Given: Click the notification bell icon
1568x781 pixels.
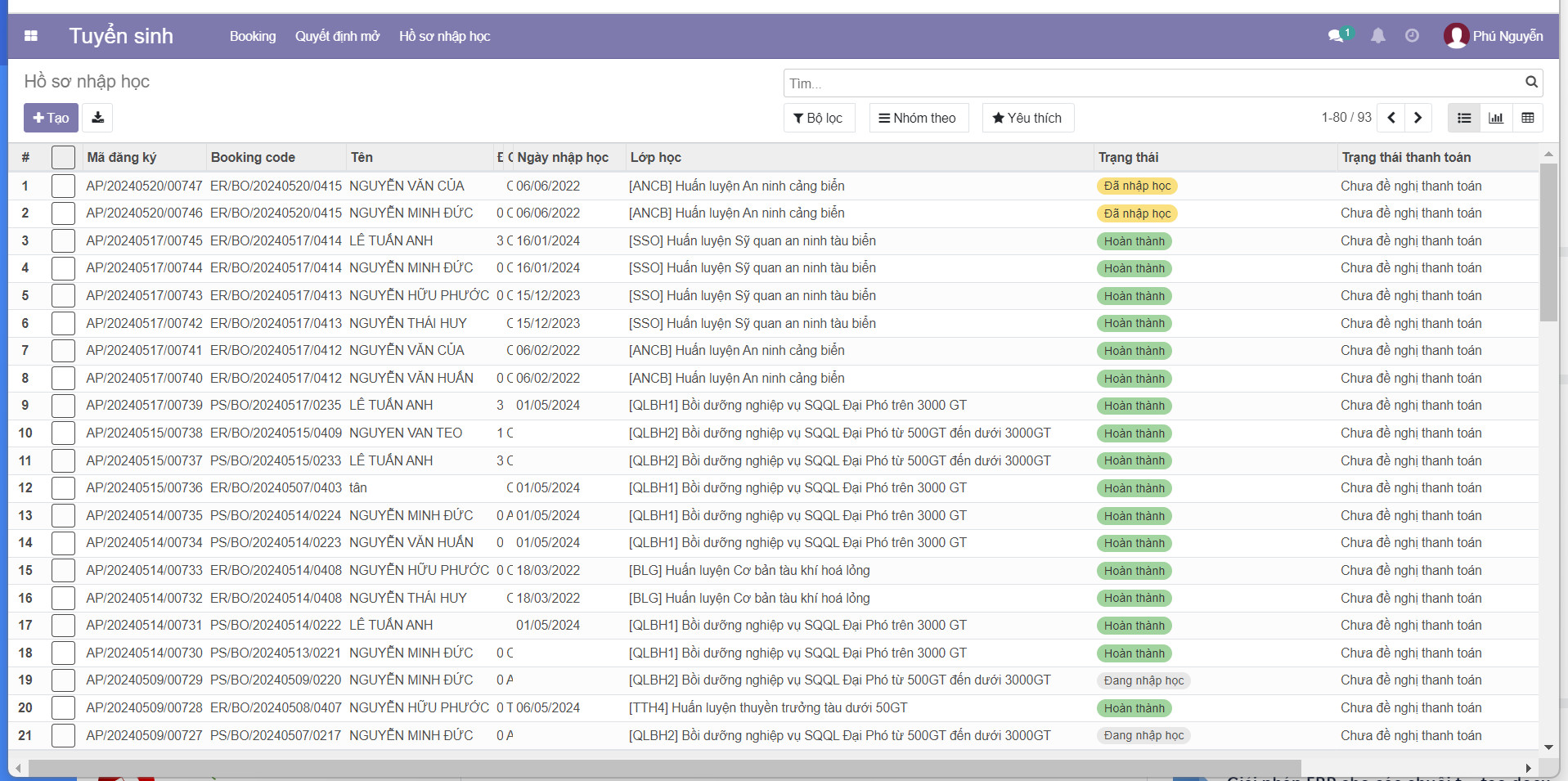Looking at the screenshot, I should 1378,36.
